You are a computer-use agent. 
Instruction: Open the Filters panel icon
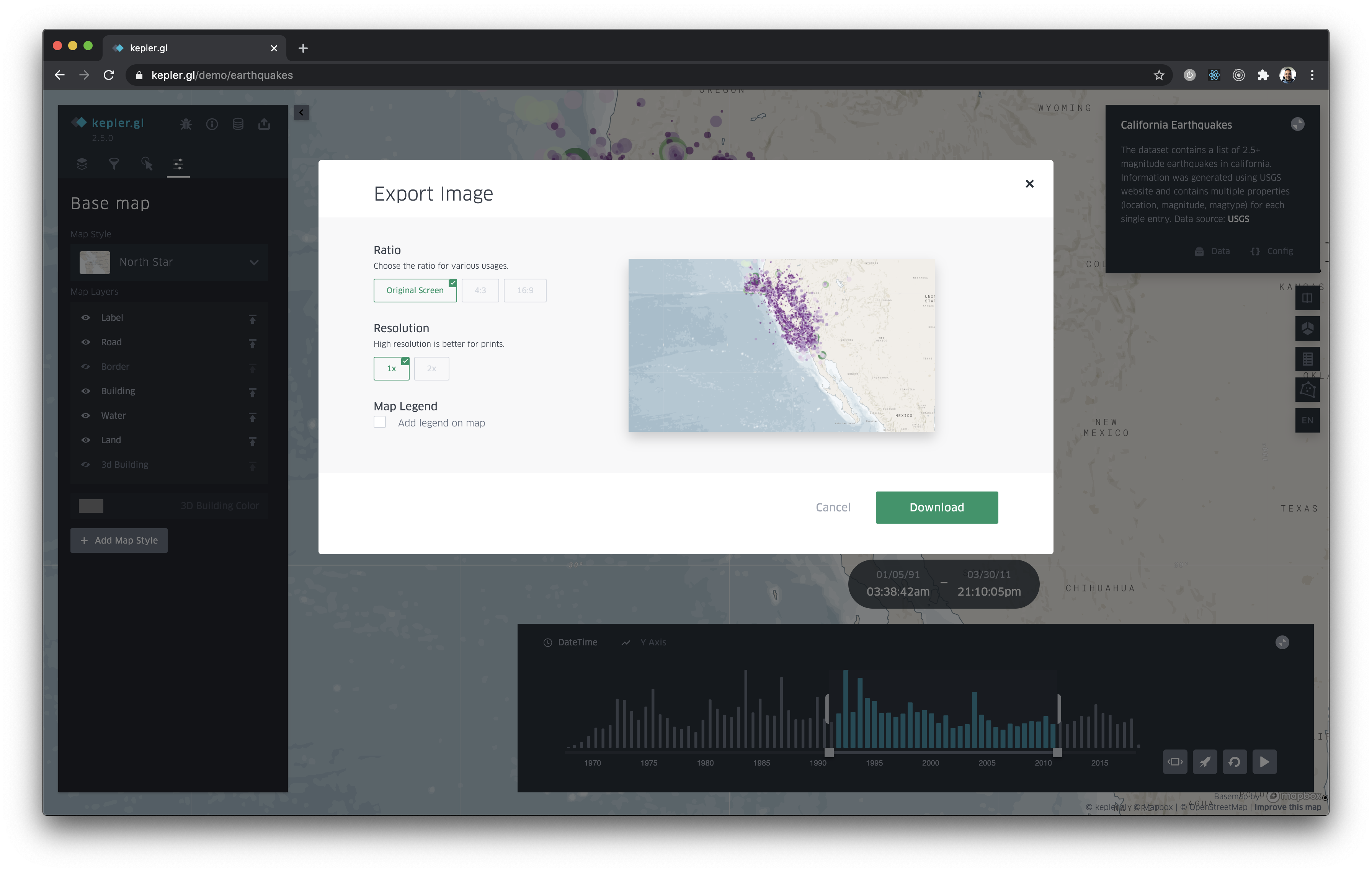114,164
